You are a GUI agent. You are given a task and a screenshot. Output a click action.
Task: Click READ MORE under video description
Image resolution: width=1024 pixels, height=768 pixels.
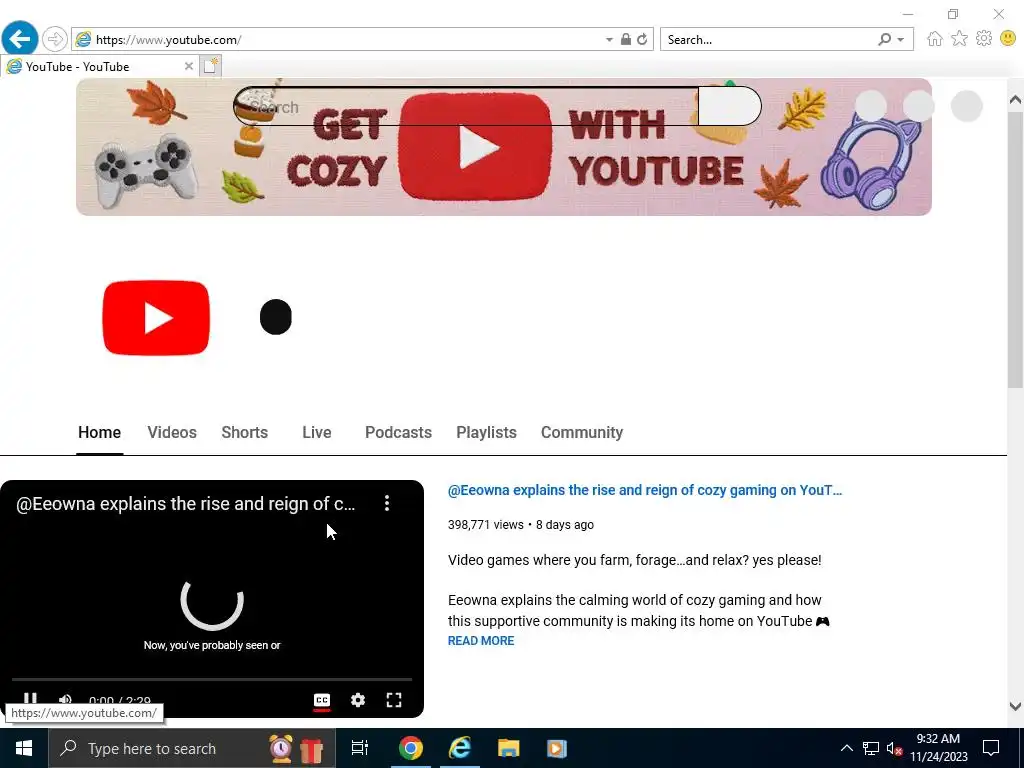point(481,641)
